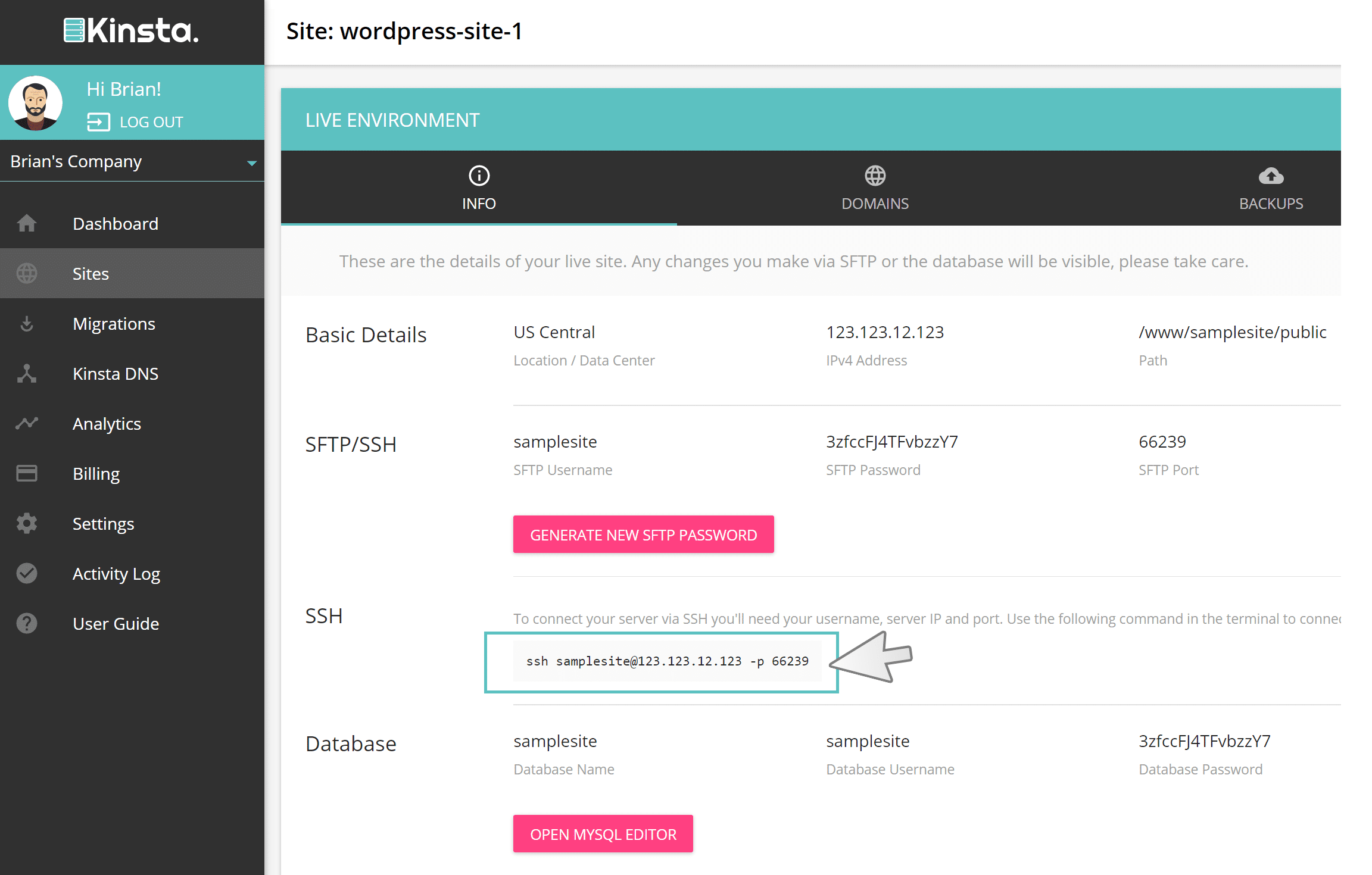Click the BACKUPS cloud upload icon
The height and width of the screenshot is (875, 1372).
pos(1271,176)
